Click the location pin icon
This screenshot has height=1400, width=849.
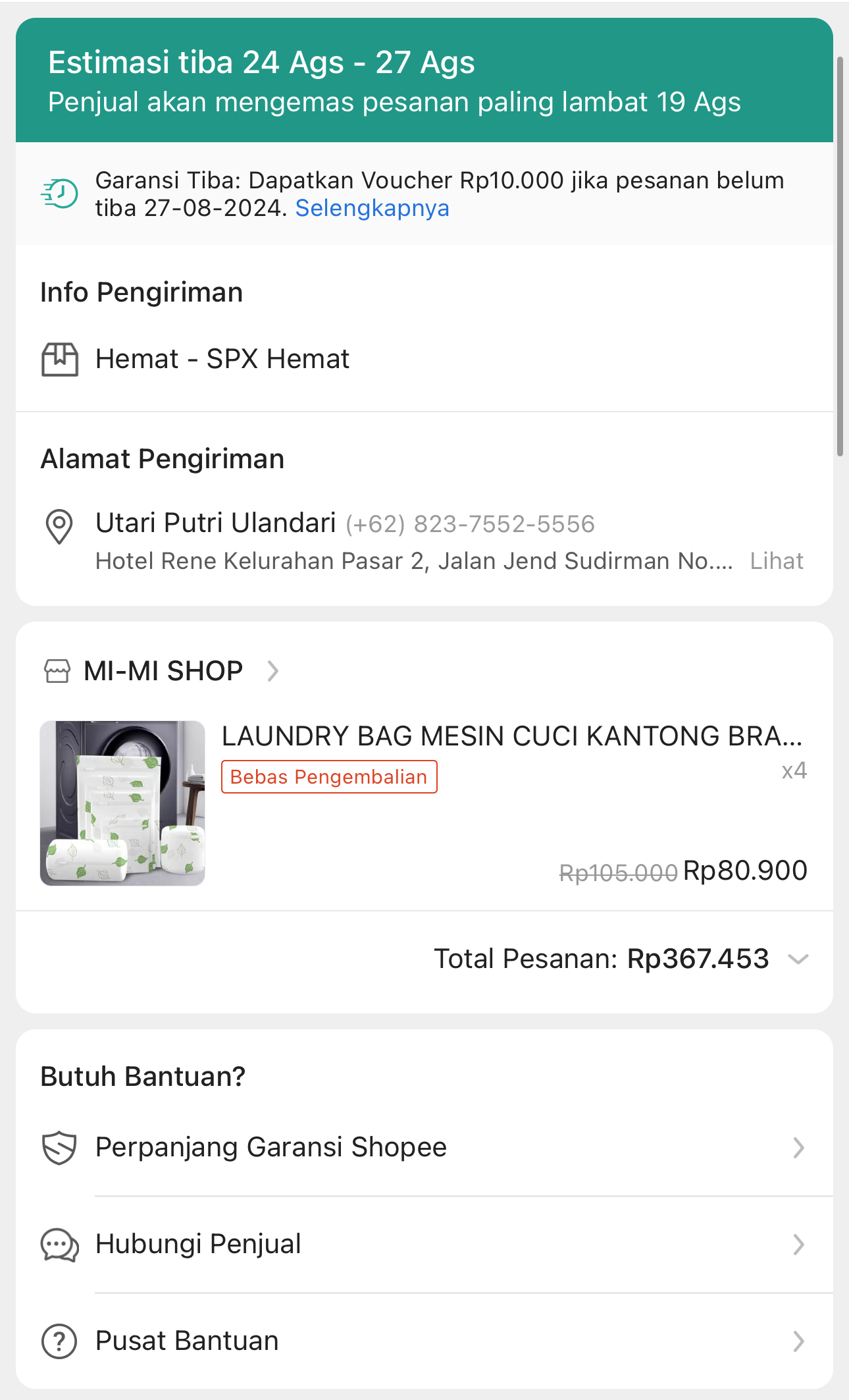(x=59, y=526)
